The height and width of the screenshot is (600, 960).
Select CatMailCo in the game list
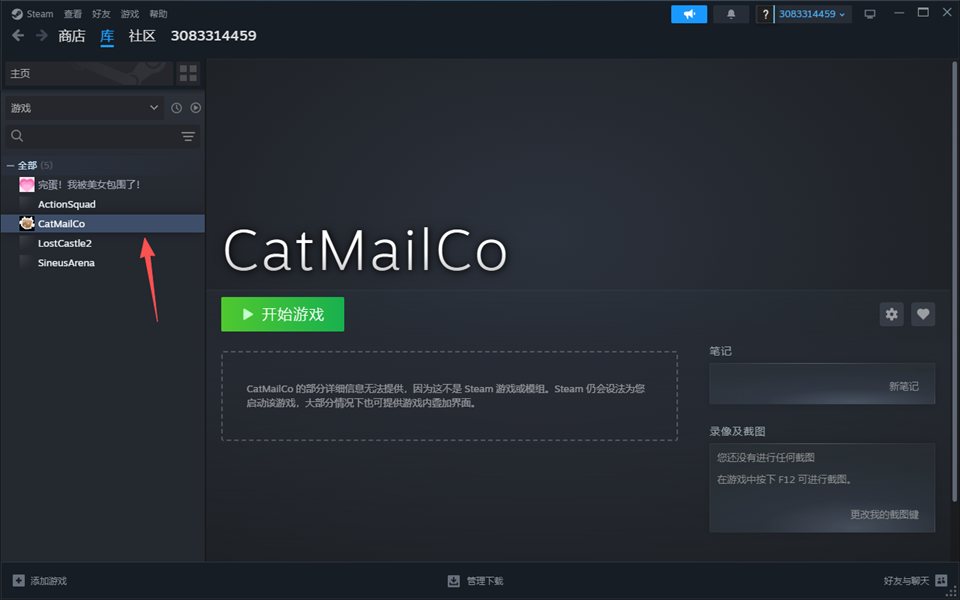[102, 223]
